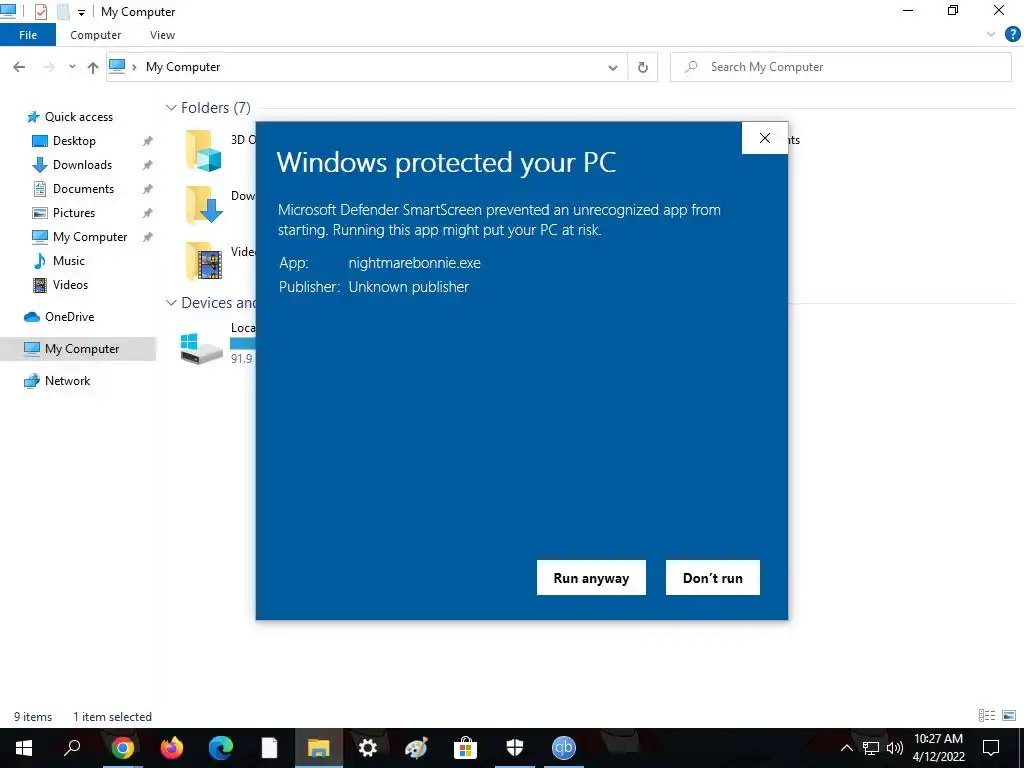Screen dimensions: 1024x768
Task: Launch Firefox from taskbar
Action: tap(172, 748)
